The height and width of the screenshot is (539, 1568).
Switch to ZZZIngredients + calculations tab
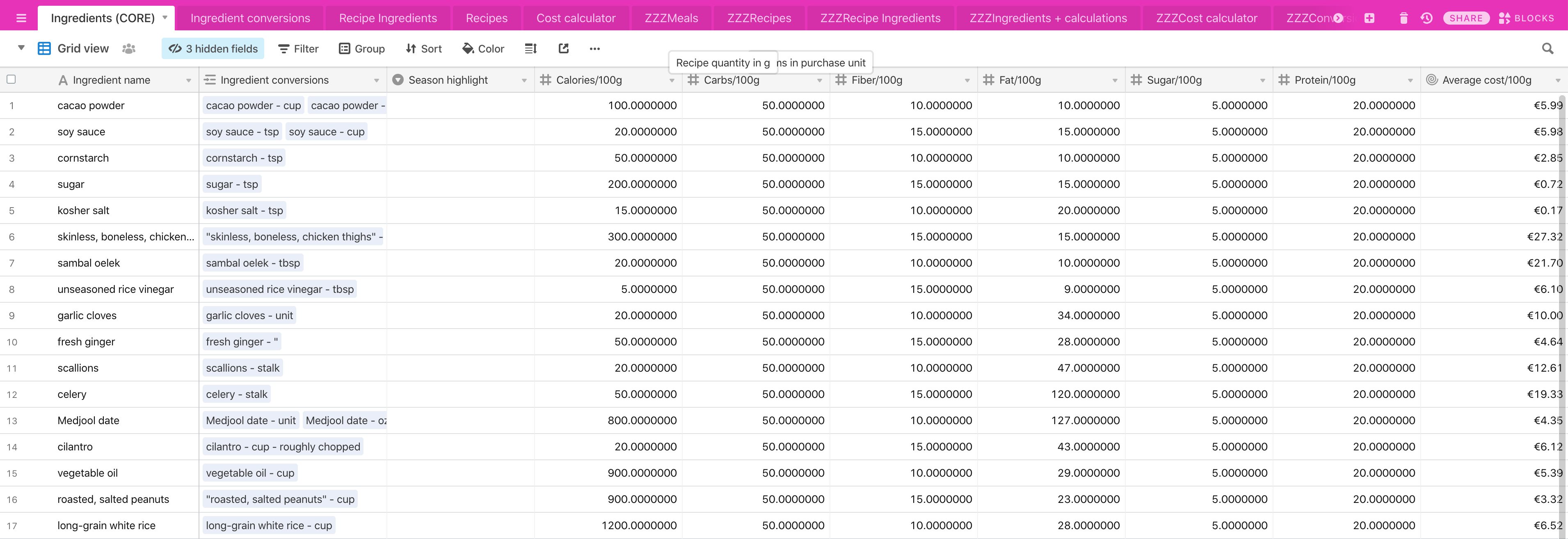[1048, 18]
